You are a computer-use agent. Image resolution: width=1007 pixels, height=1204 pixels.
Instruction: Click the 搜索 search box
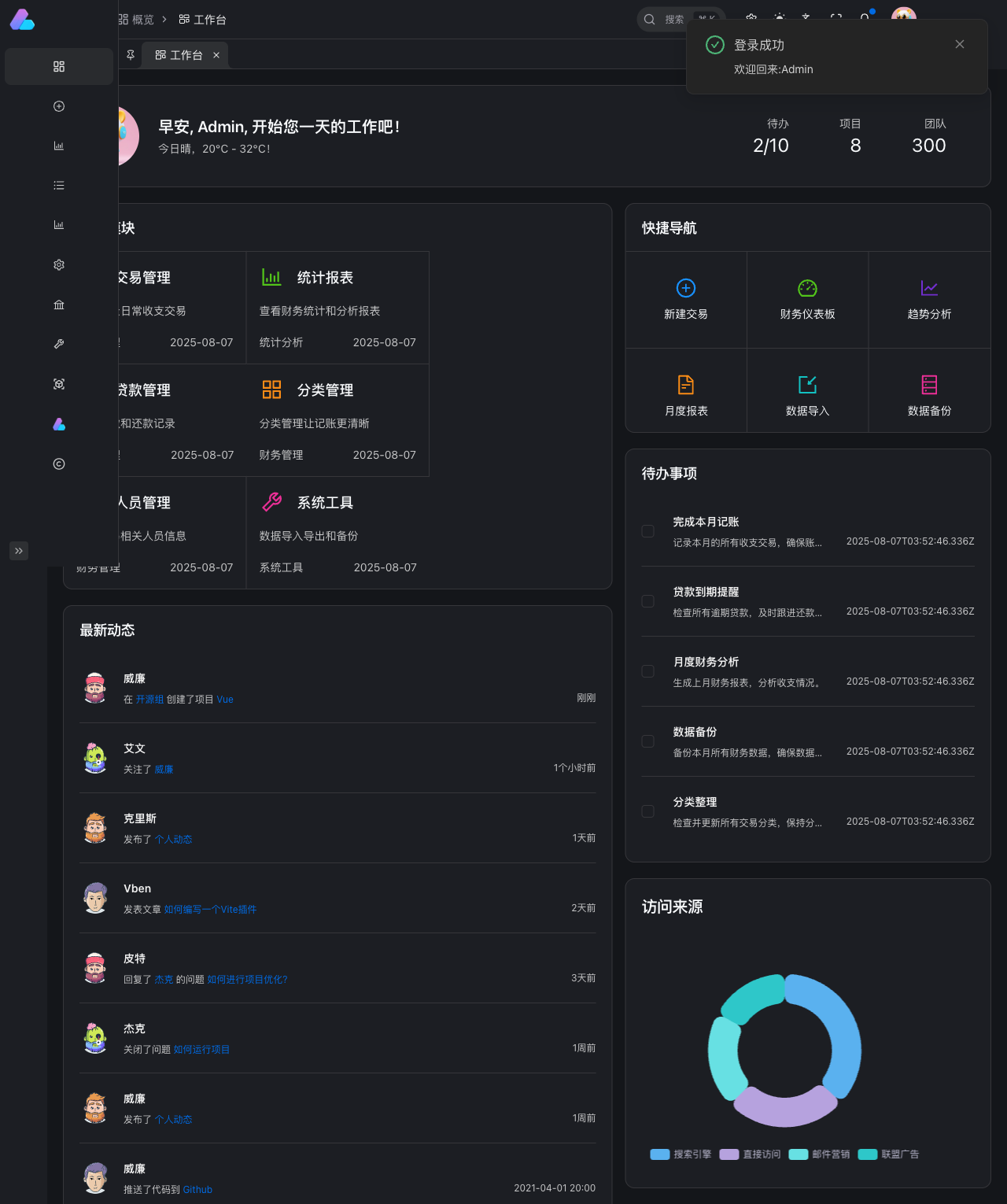coord(681,20)
